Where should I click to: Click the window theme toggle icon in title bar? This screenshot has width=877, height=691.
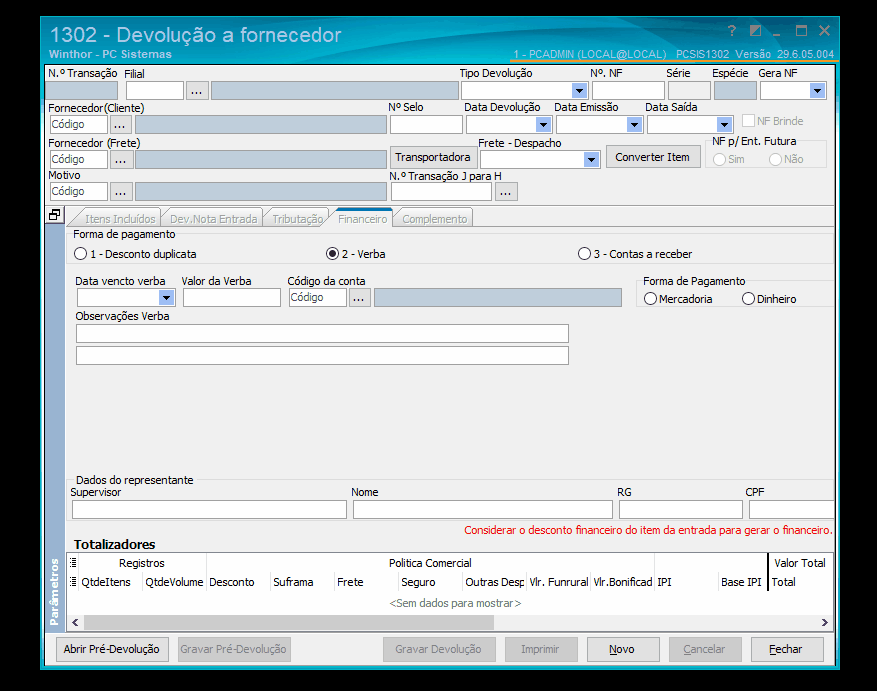pyautogui.click(x=755, y=31)
